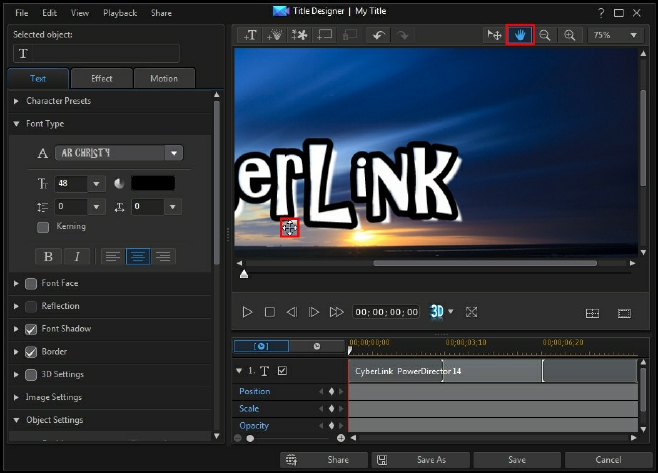Click the Share button at bottom
This screenshot has height=473, width=658.
[x=324, y=460]
